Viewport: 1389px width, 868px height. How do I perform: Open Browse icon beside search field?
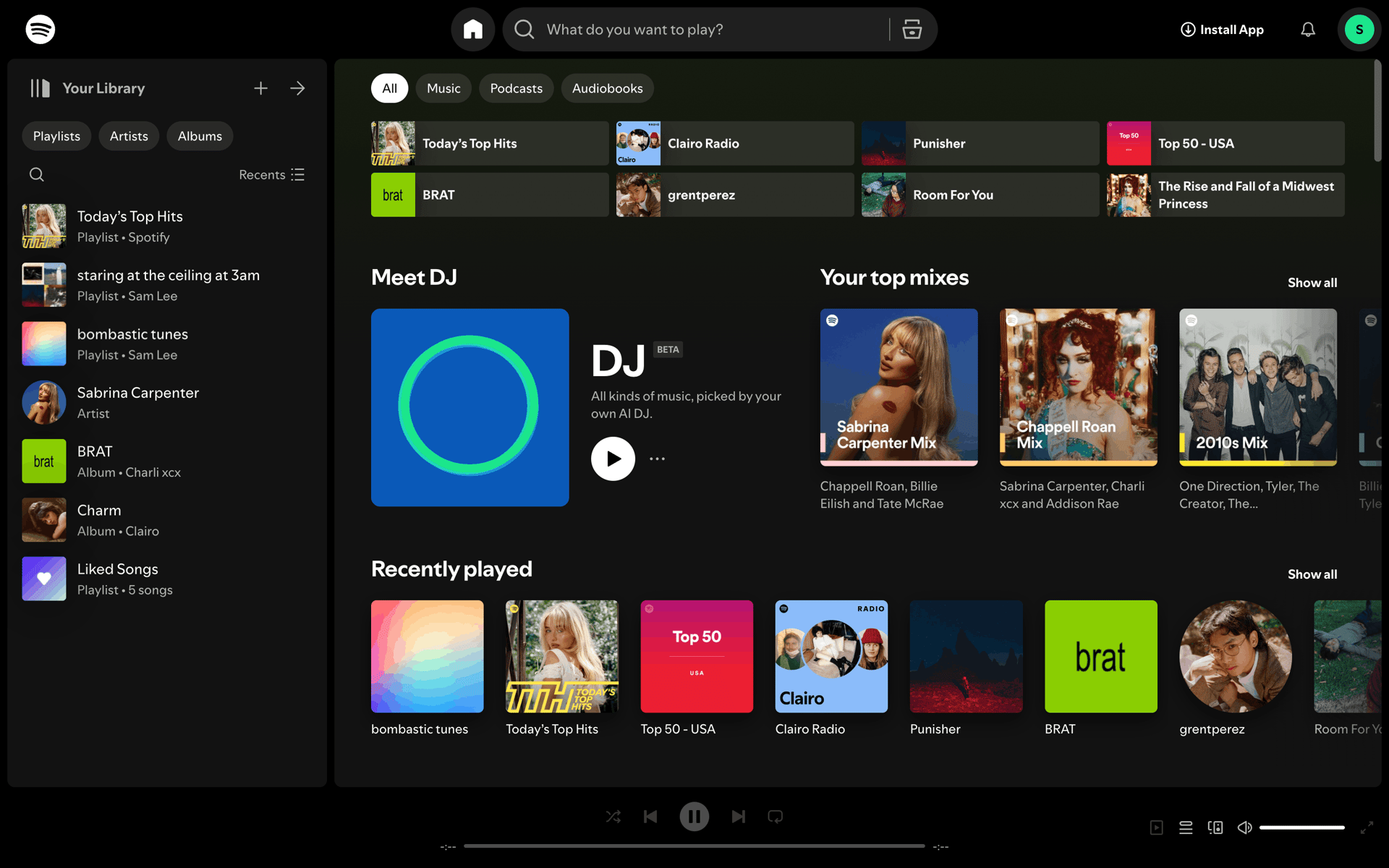point(912,30)
